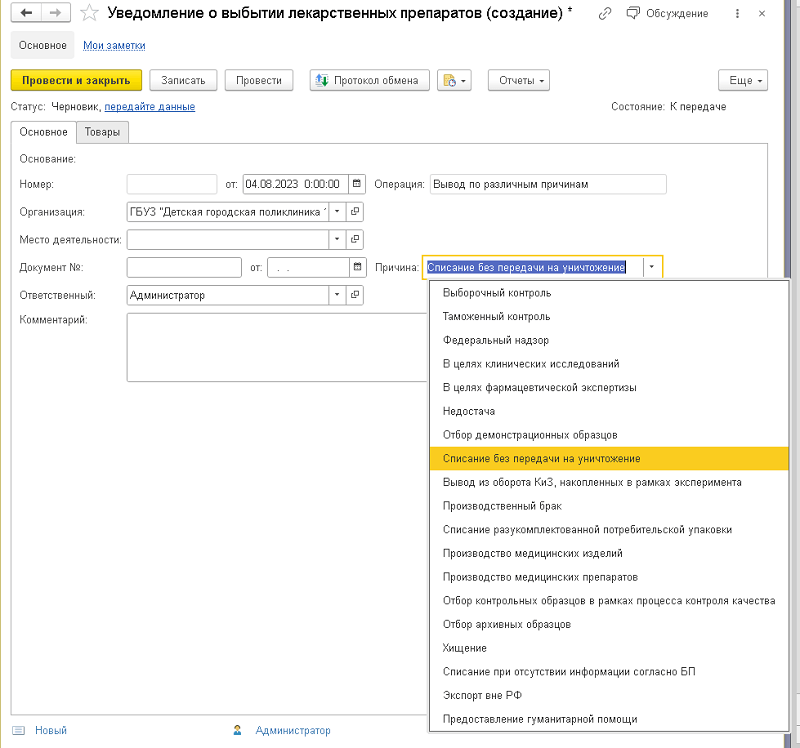Open the calendar picker next to date 04.08.2023

click(357, 184)
